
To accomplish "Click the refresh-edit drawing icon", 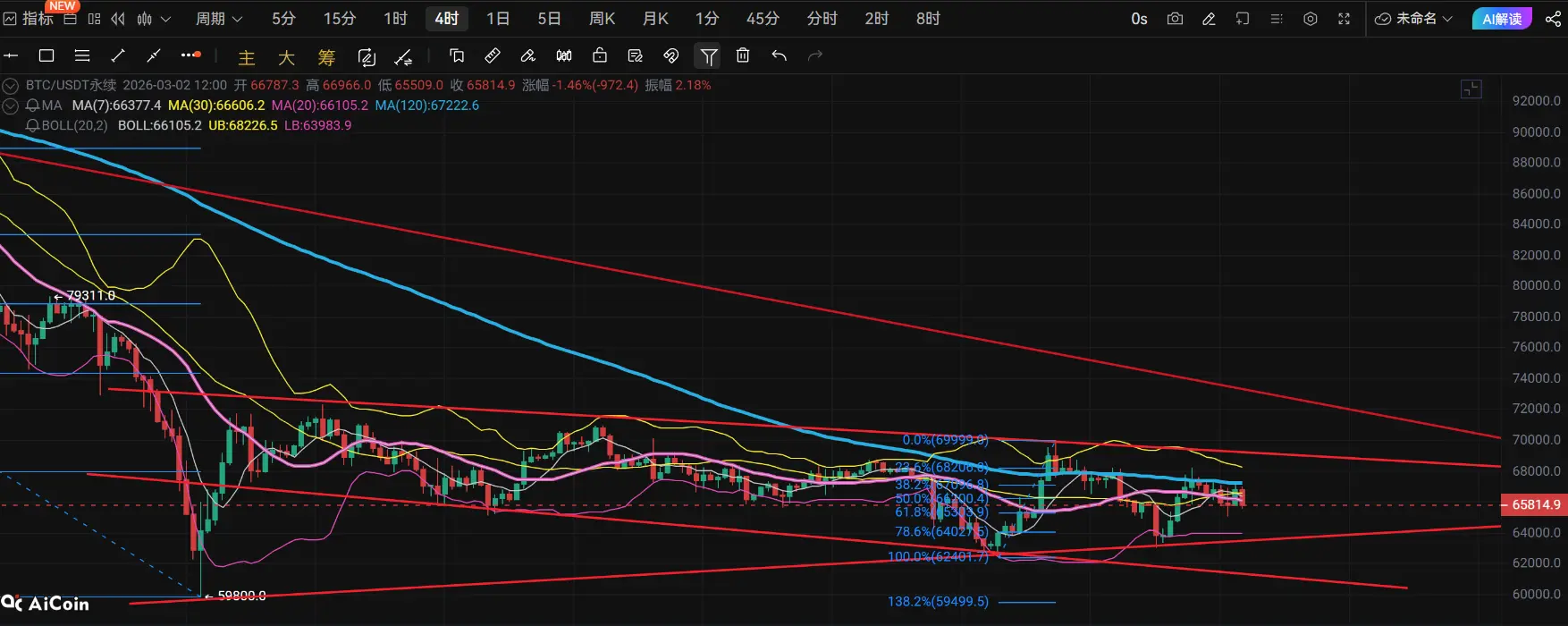I will coord(367,57).
